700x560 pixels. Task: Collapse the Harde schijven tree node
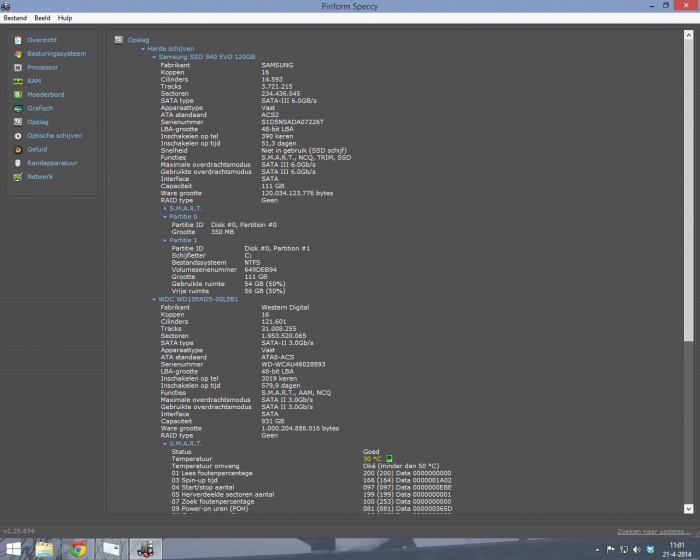143,49
